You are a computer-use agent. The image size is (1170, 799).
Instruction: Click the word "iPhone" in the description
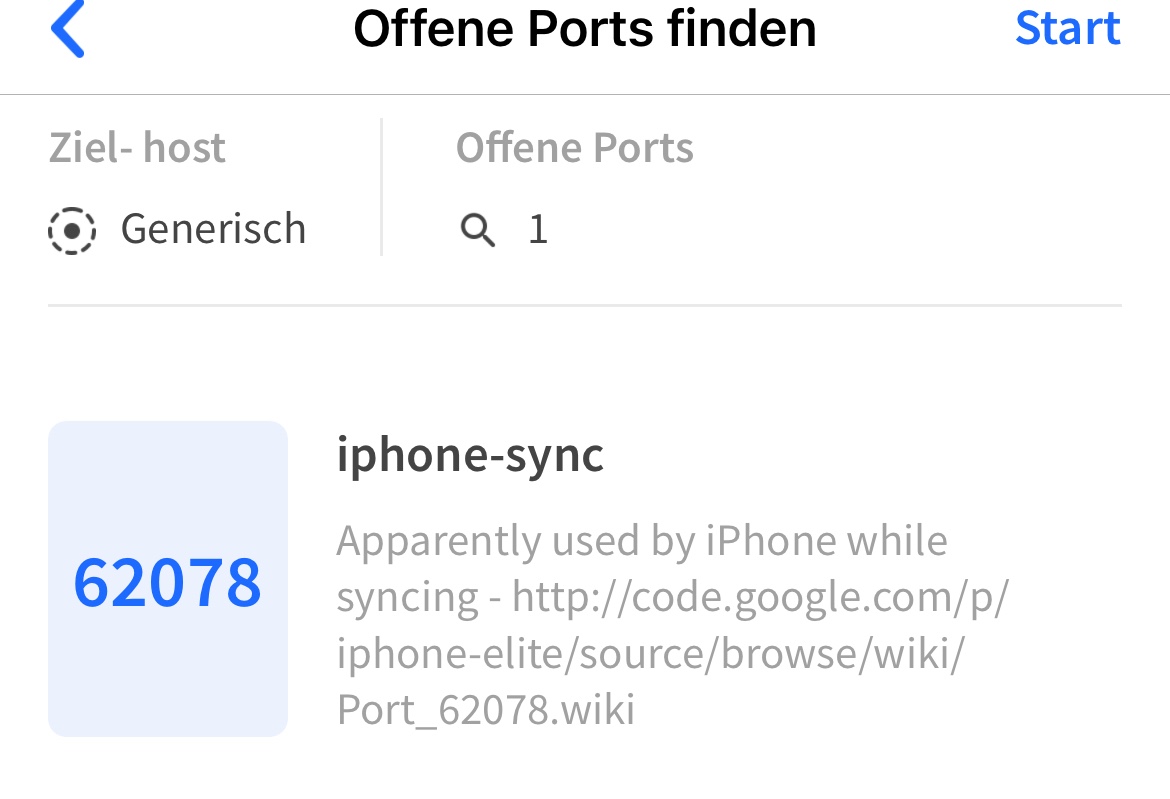click(x=771, y=541)
